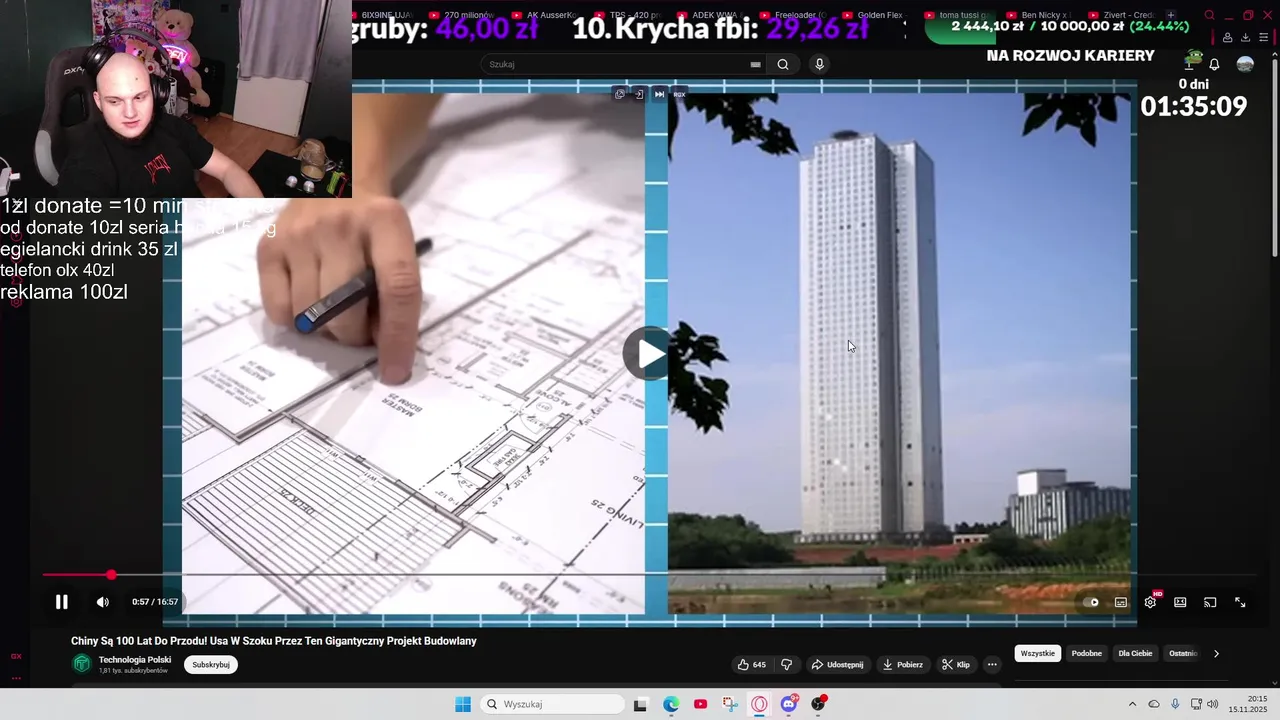This screenshot has width=1280, height=720.
Task: Launch Microsoft Edge from taskbar
Action: 671,704
